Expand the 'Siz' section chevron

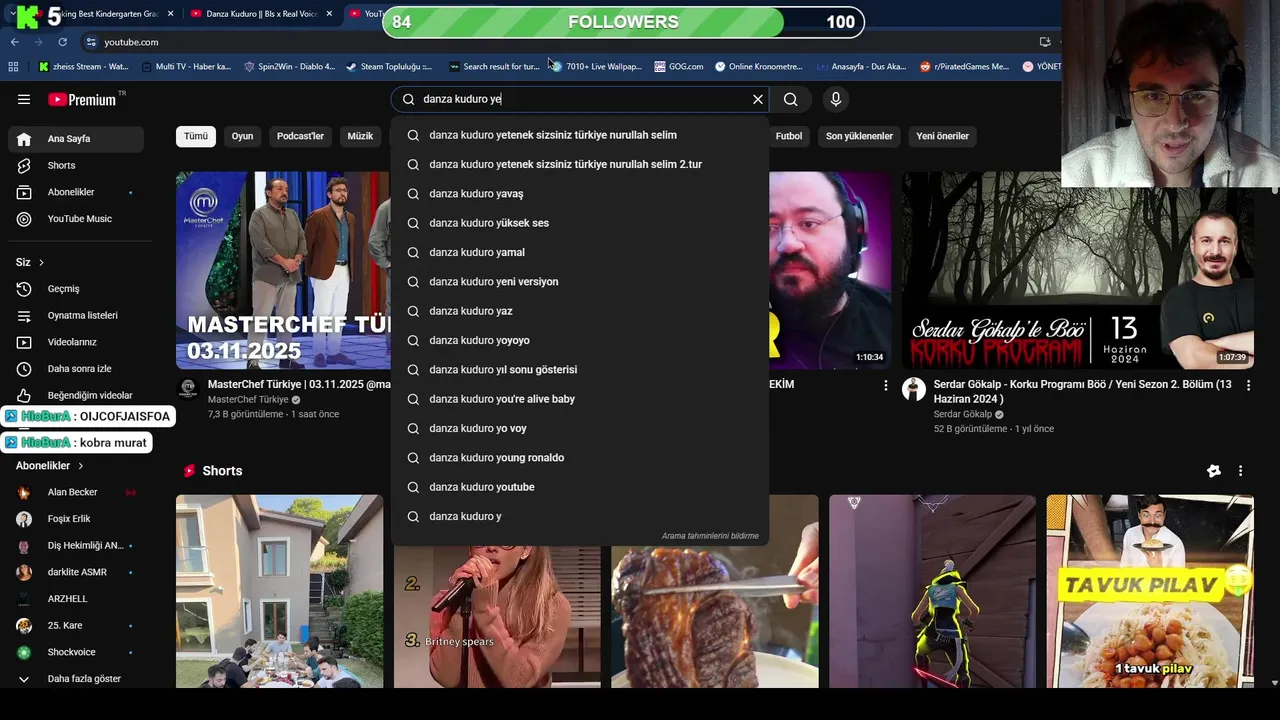(x=41, y=262)
